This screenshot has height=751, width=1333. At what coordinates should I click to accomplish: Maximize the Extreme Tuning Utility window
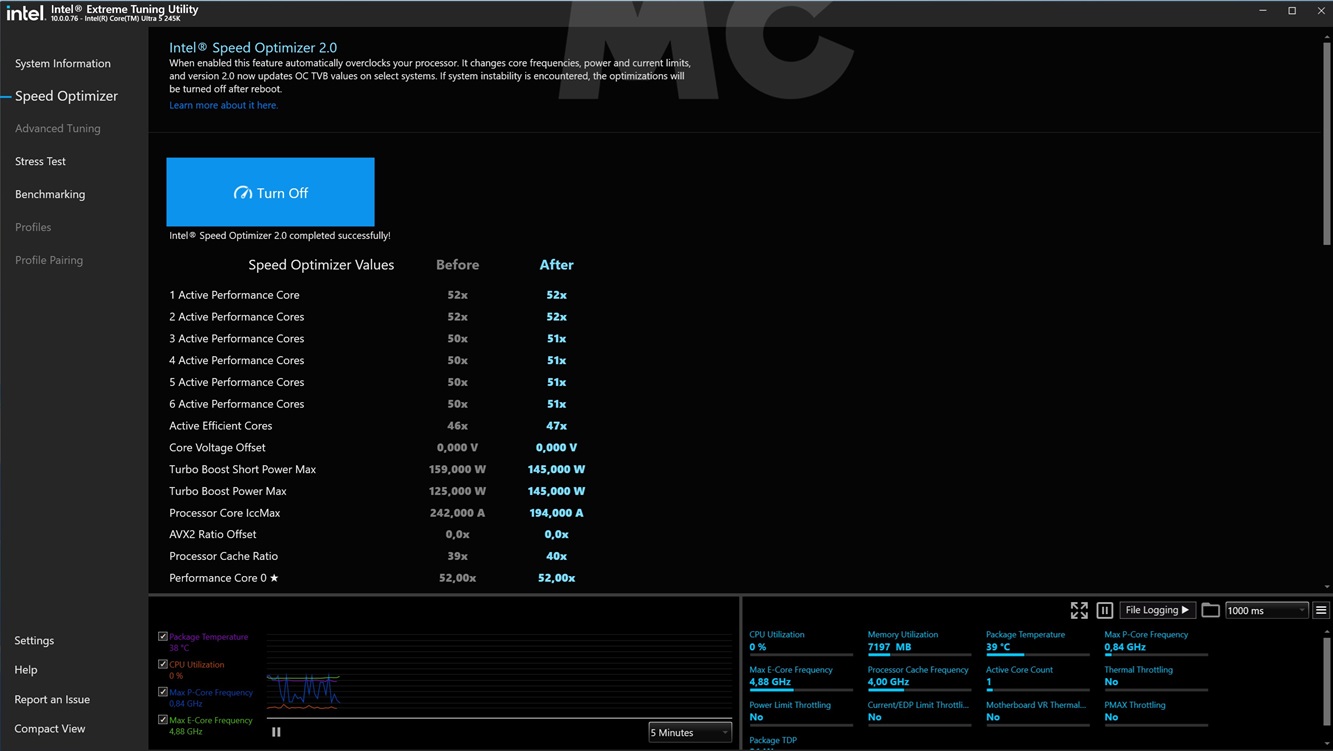(1292, 11)
